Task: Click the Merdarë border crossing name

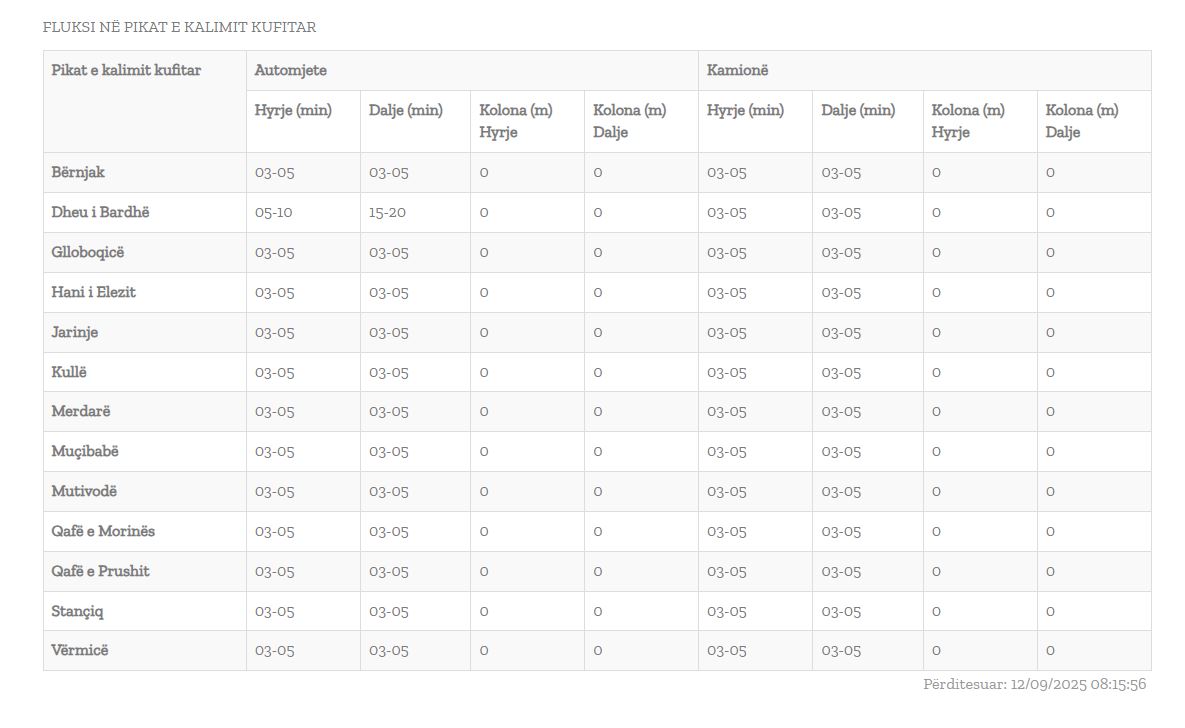Action: pyautogui.click(x=81, y=411)
